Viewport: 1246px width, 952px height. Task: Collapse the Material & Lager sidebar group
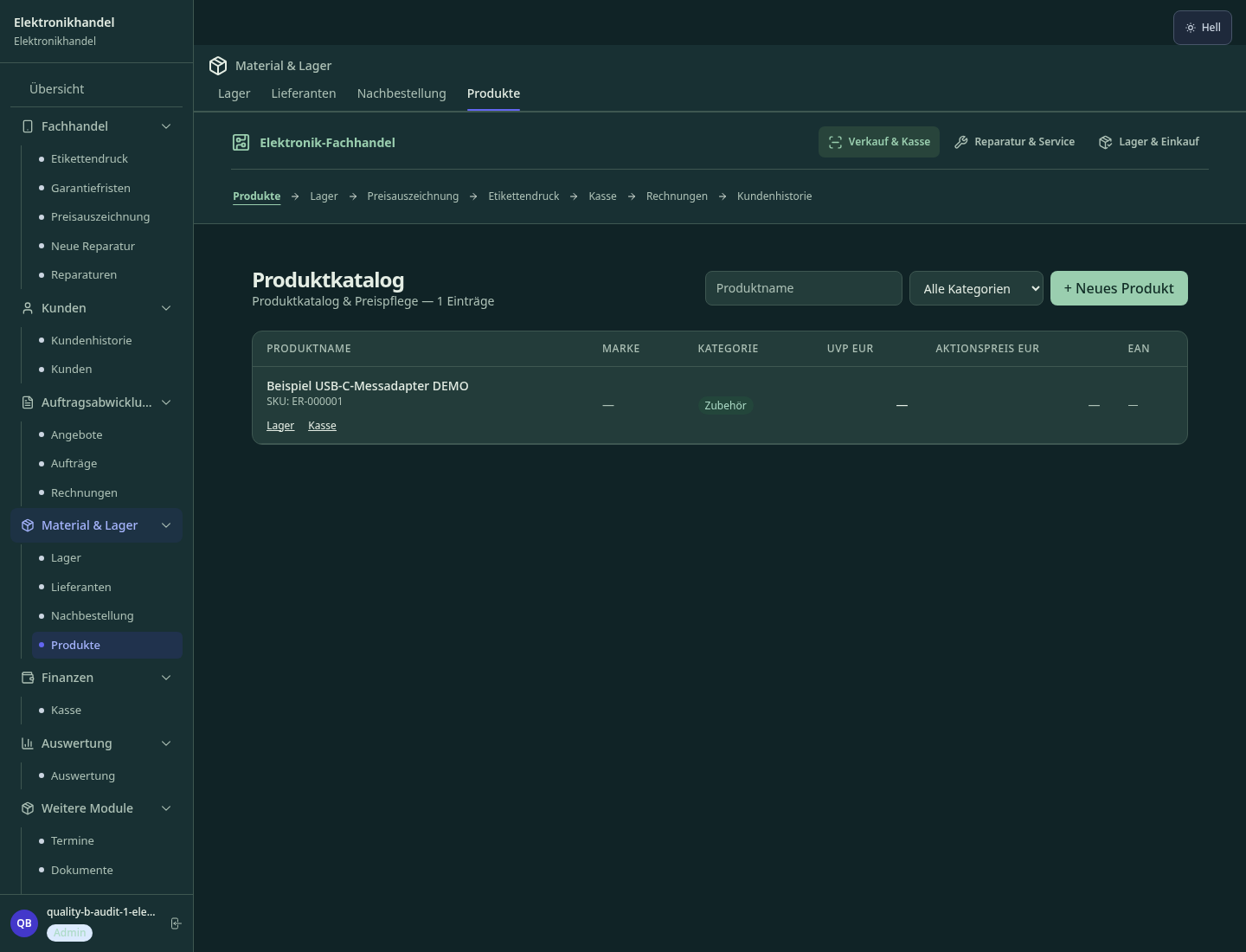click(x=166, y=525)
